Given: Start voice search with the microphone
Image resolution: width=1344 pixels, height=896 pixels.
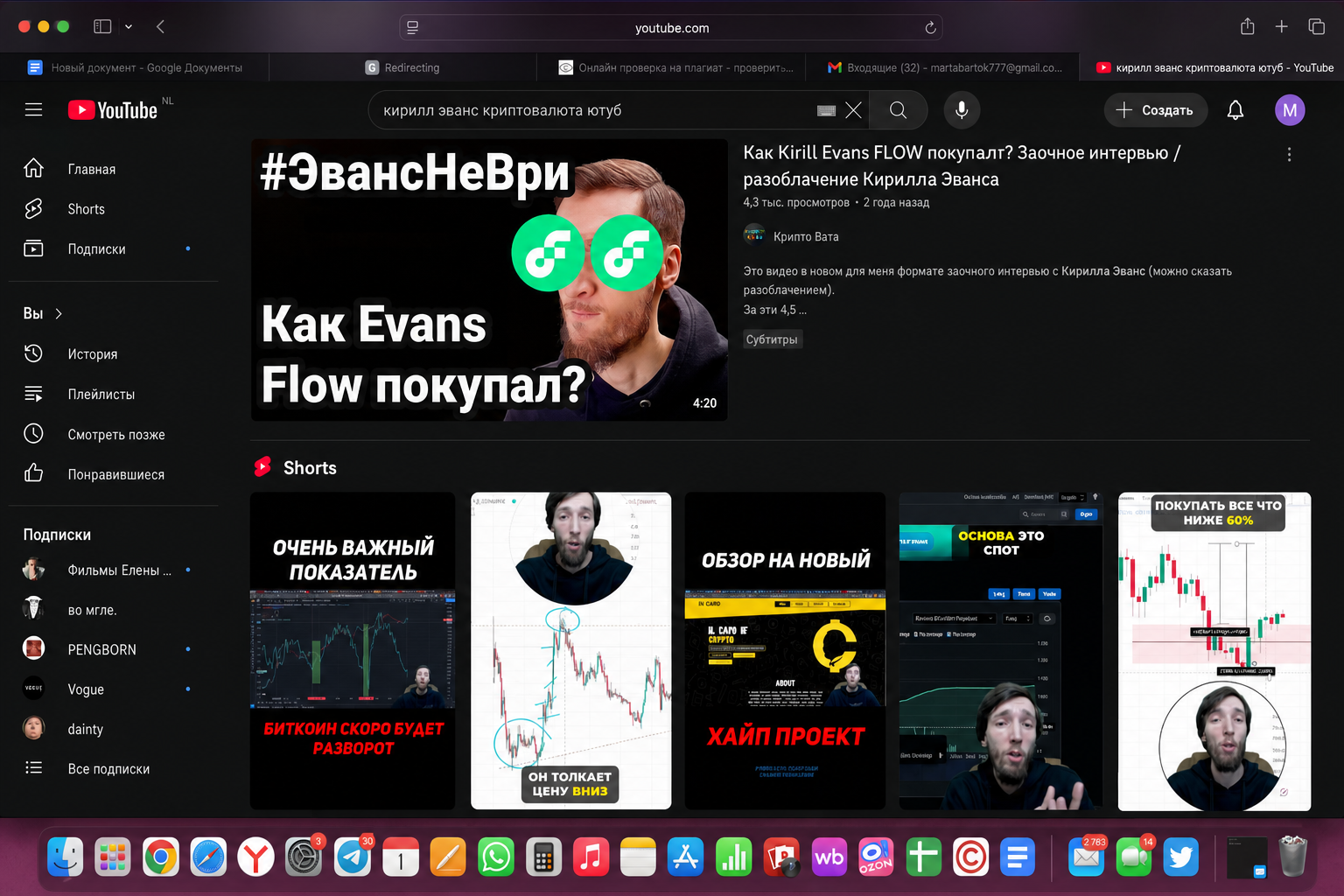Looking at the screenshot, I should click(962, 110).
